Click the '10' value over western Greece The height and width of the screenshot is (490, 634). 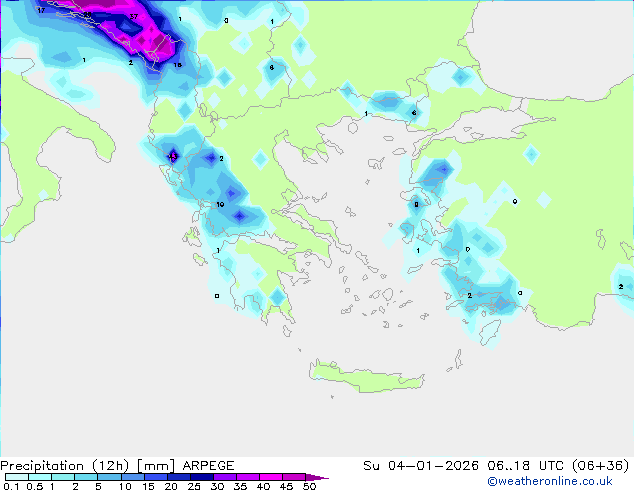click(220, 205)
